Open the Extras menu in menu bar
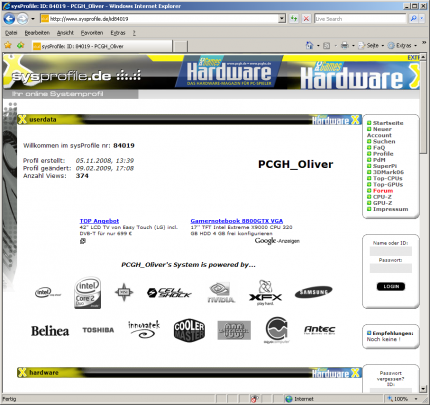The width and height of the screenshot is (430, 405). [118, 33]
